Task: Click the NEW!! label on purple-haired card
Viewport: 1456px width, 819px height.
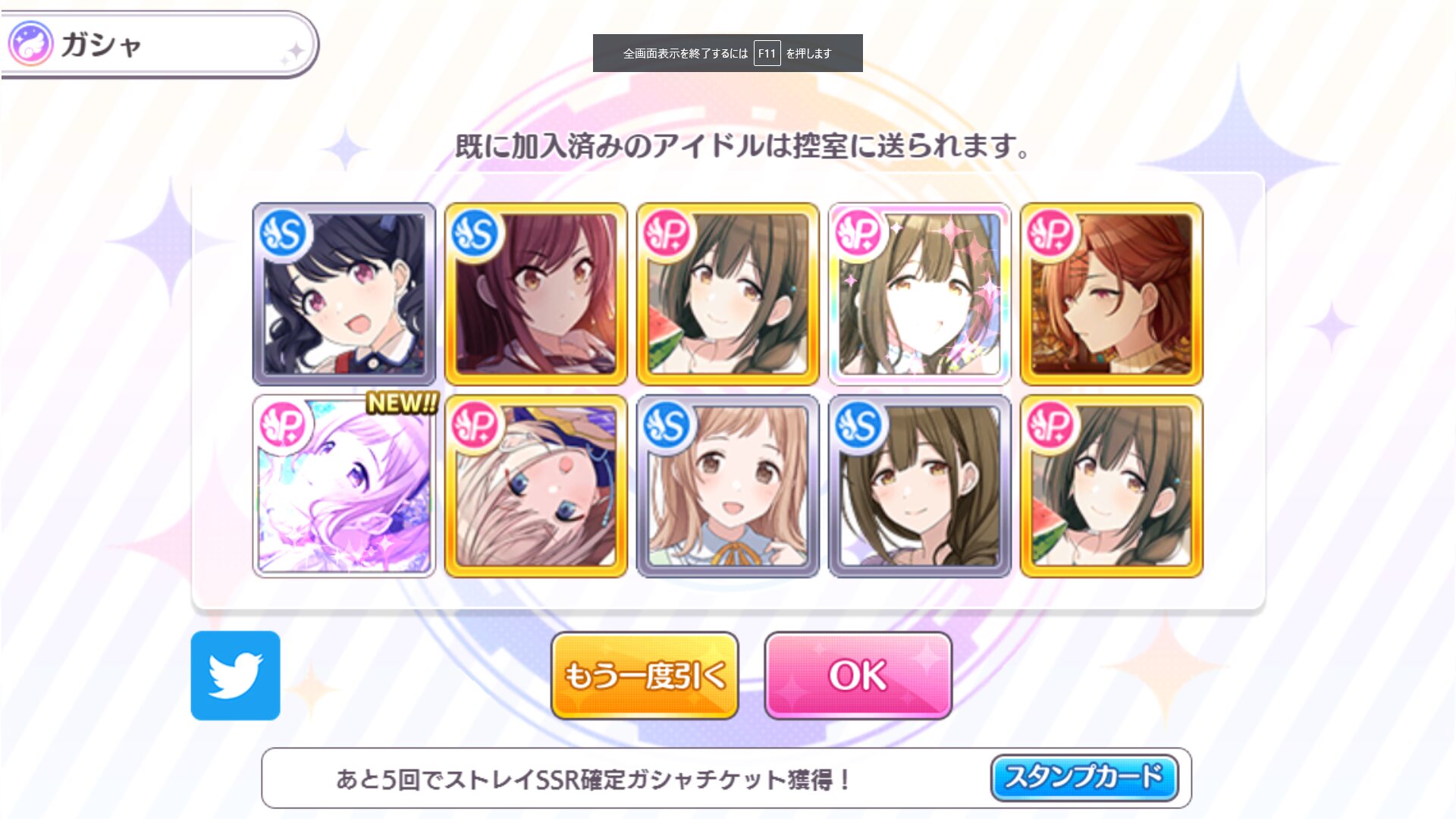Action: tap(403, 403)
